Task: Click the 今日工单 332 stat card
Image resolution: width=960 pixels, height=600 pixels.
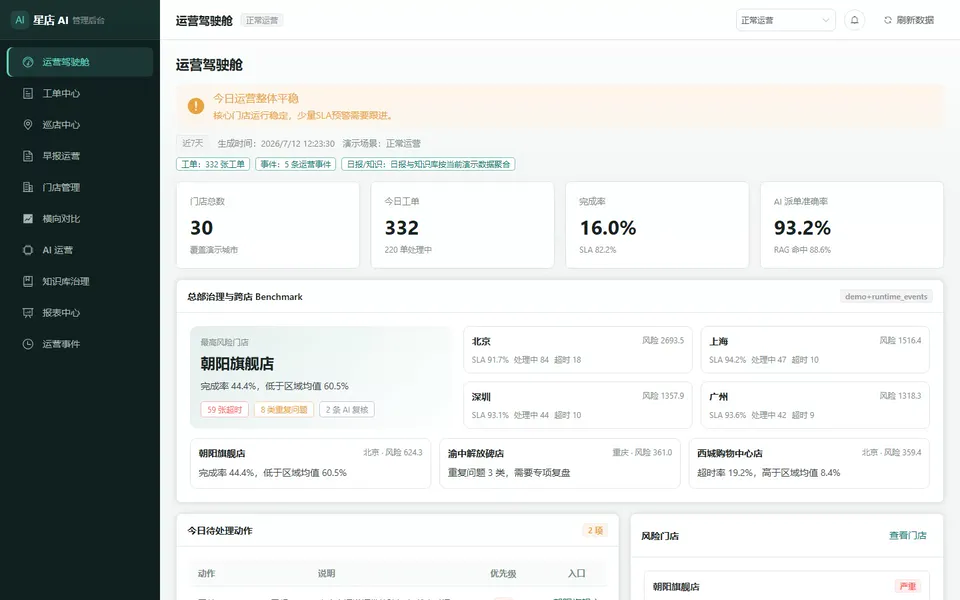Action: click(x=462, y=225)
